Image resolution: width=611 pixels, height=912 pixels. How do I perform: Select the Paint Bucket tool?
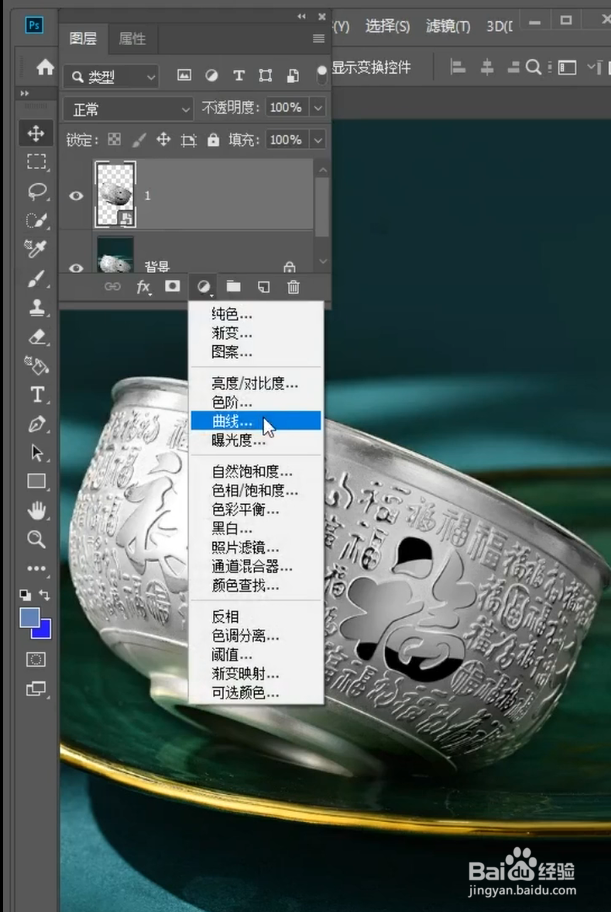36,365
